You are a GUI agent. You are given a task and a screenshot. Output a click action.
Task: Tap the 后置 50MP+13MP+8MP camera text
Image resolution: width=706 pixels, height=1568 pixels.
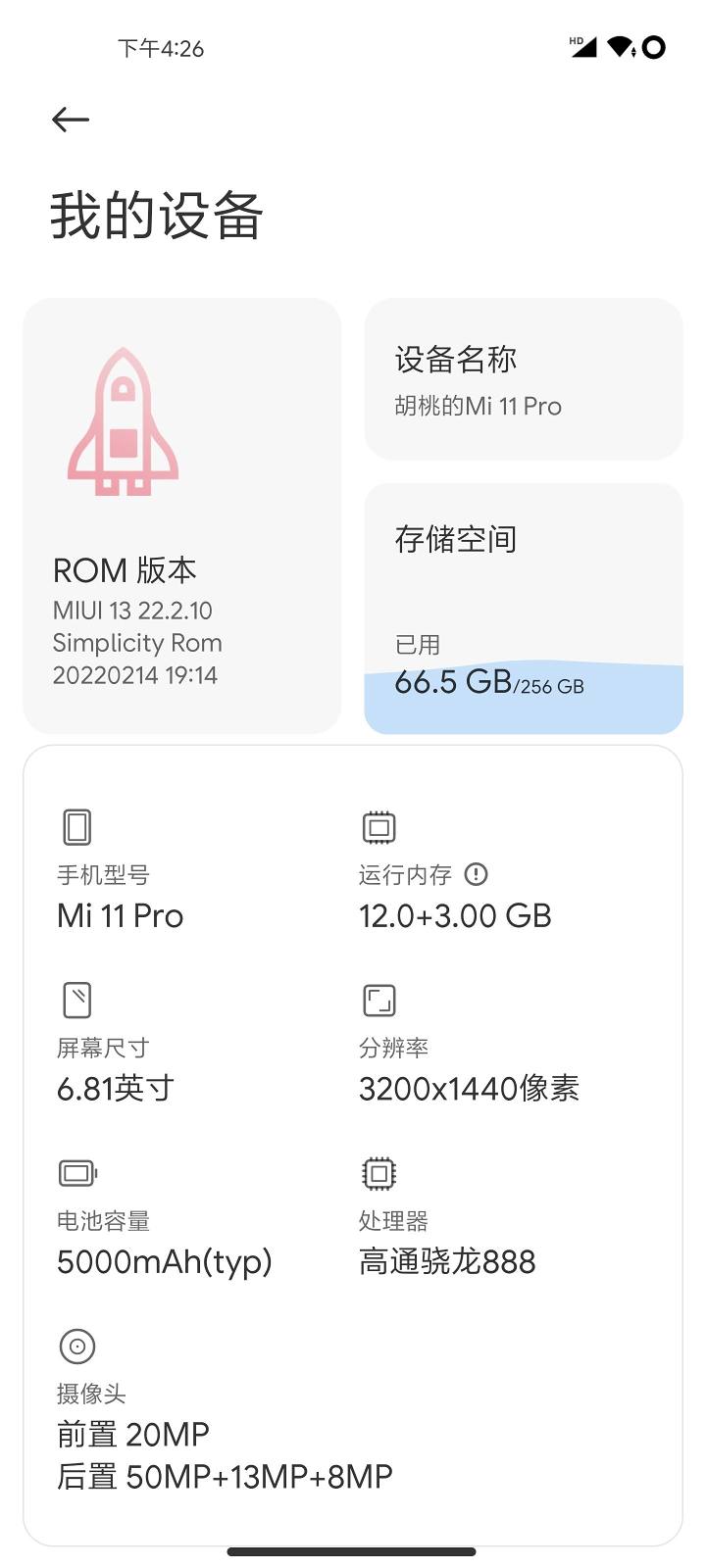(x=223, y=1475)
